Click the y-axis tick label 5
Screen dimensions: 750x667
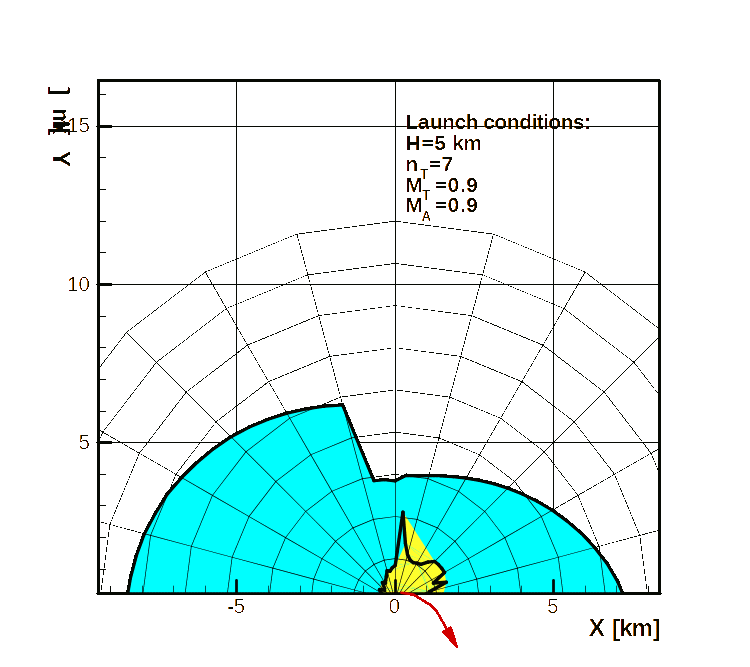84,443
